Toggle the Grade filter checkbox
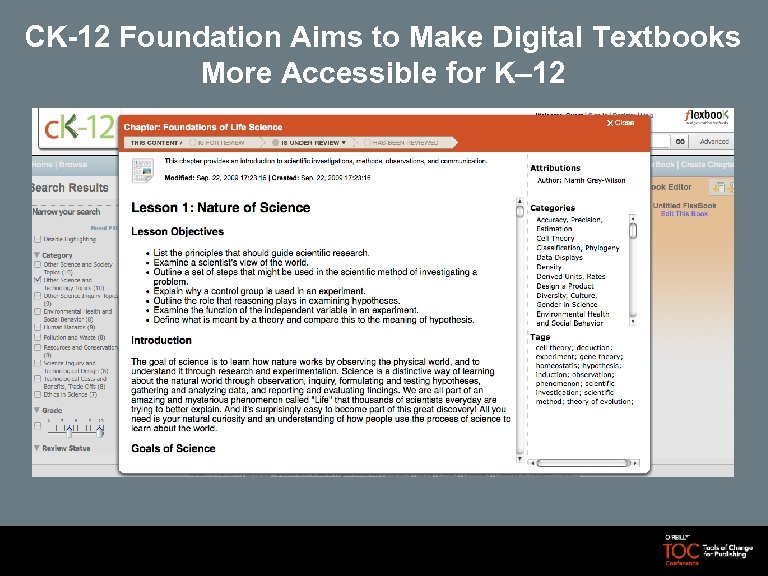This screenshot has width=768, height=576. coord(37,426)
